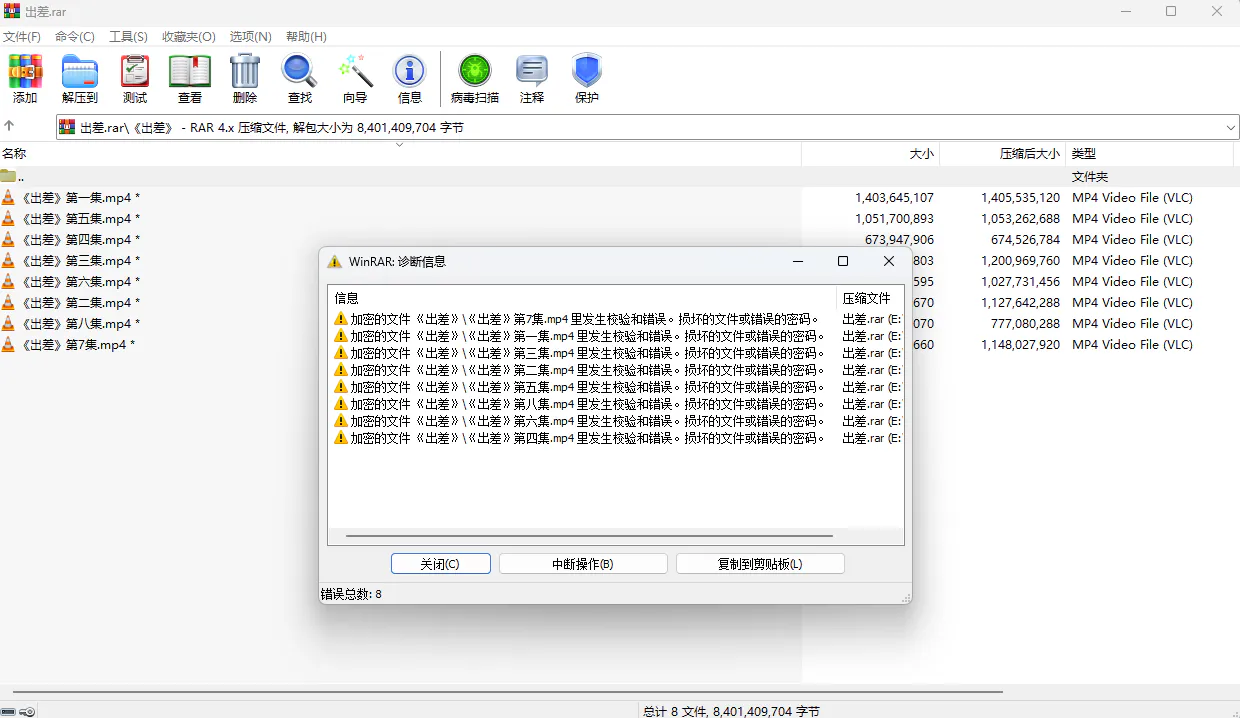Go up one folder level arrow

tap(9, 126)
